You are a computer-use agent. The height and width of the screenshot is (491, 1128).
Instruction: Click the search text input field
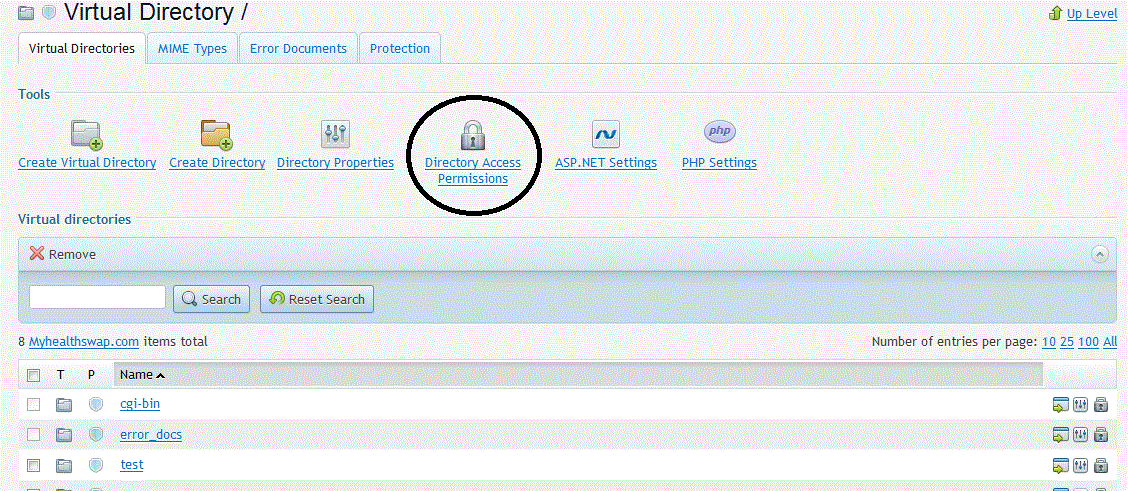(x=97, y=297)
